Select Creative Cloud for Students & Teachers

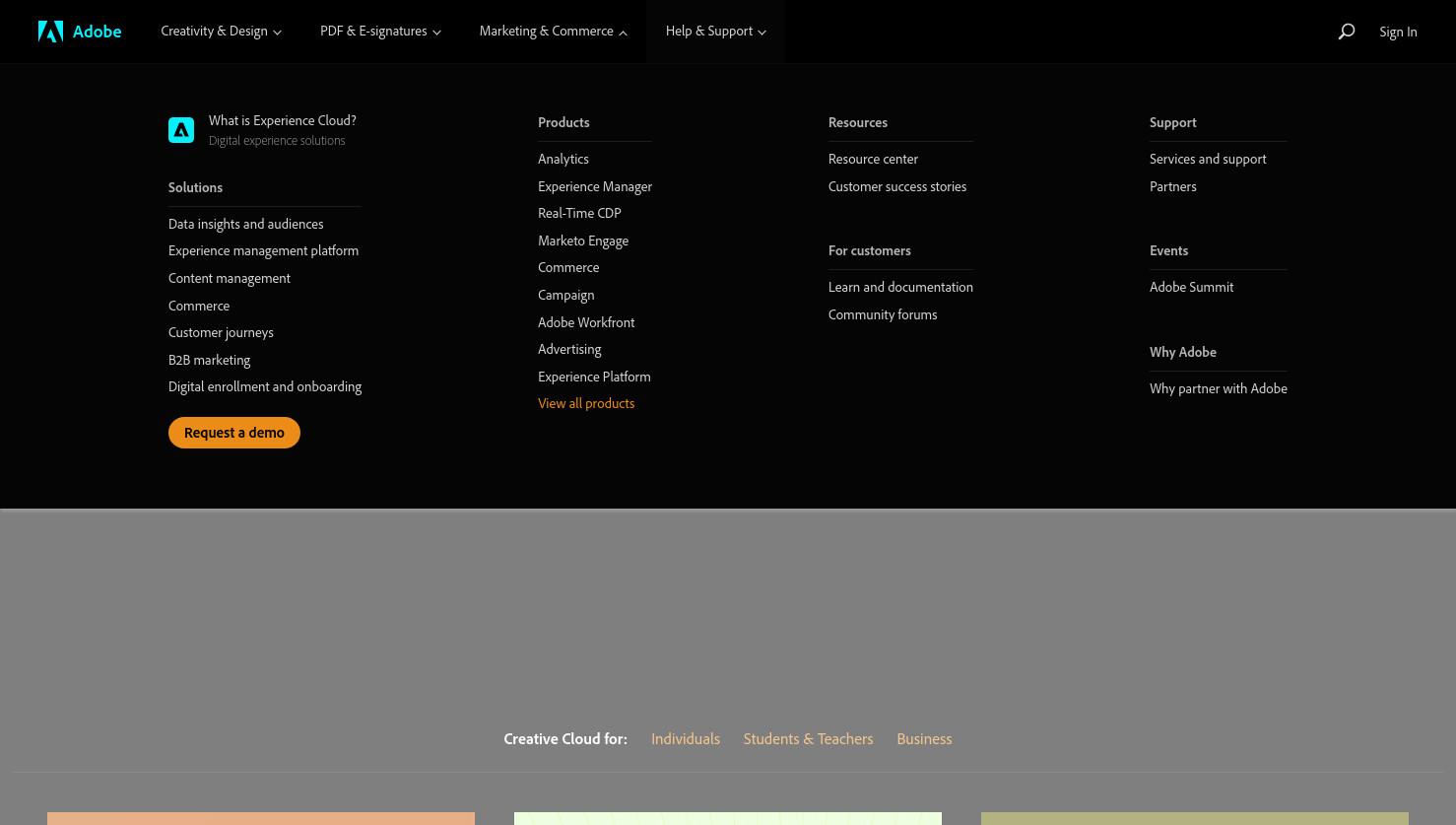pos(808,738)
